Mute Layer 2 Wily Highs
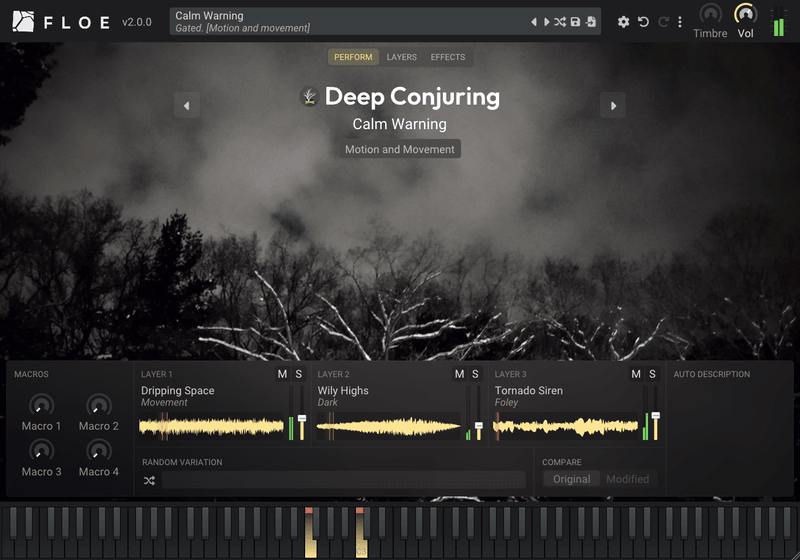The width and height of the screenshot is (800, 560). tap(459, 374)
